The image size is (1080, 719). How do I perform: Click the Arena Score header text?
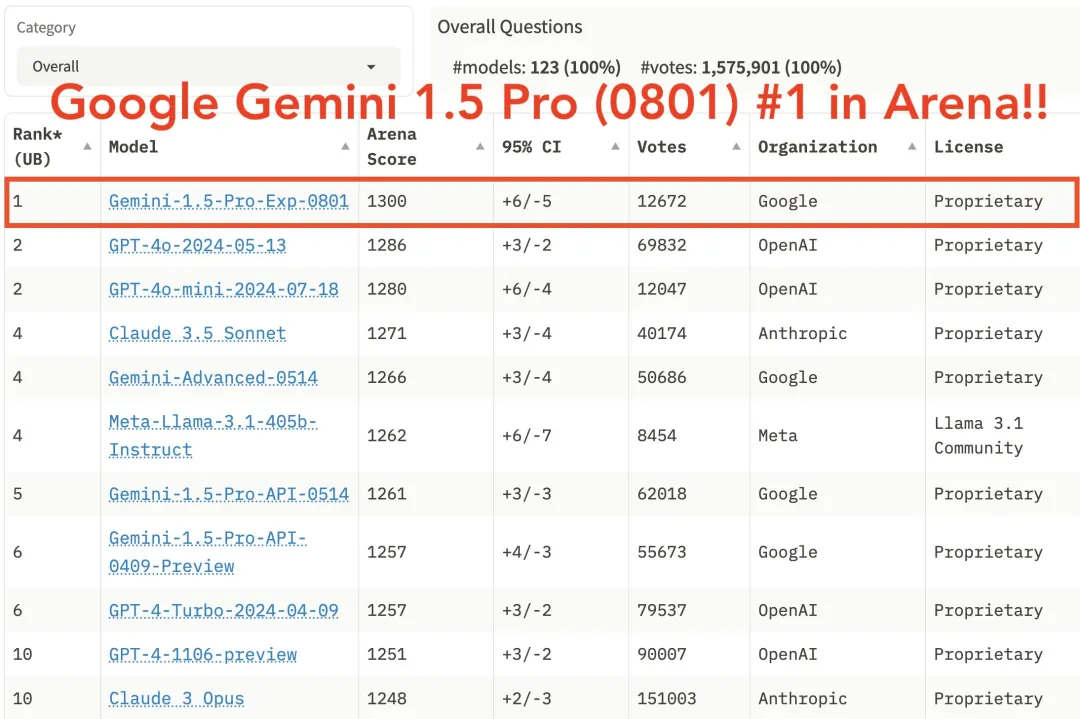click(392, 147)
